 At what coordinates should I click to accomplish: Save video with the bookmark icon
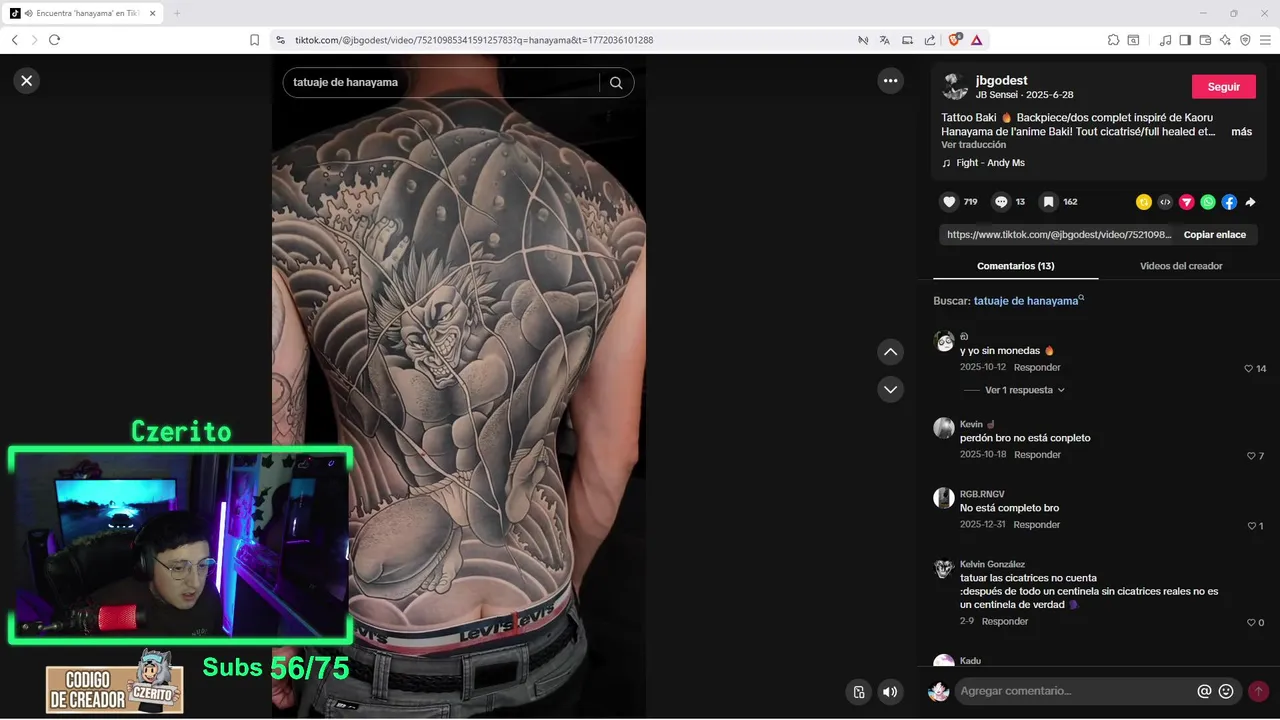[x=1048, y=202]
